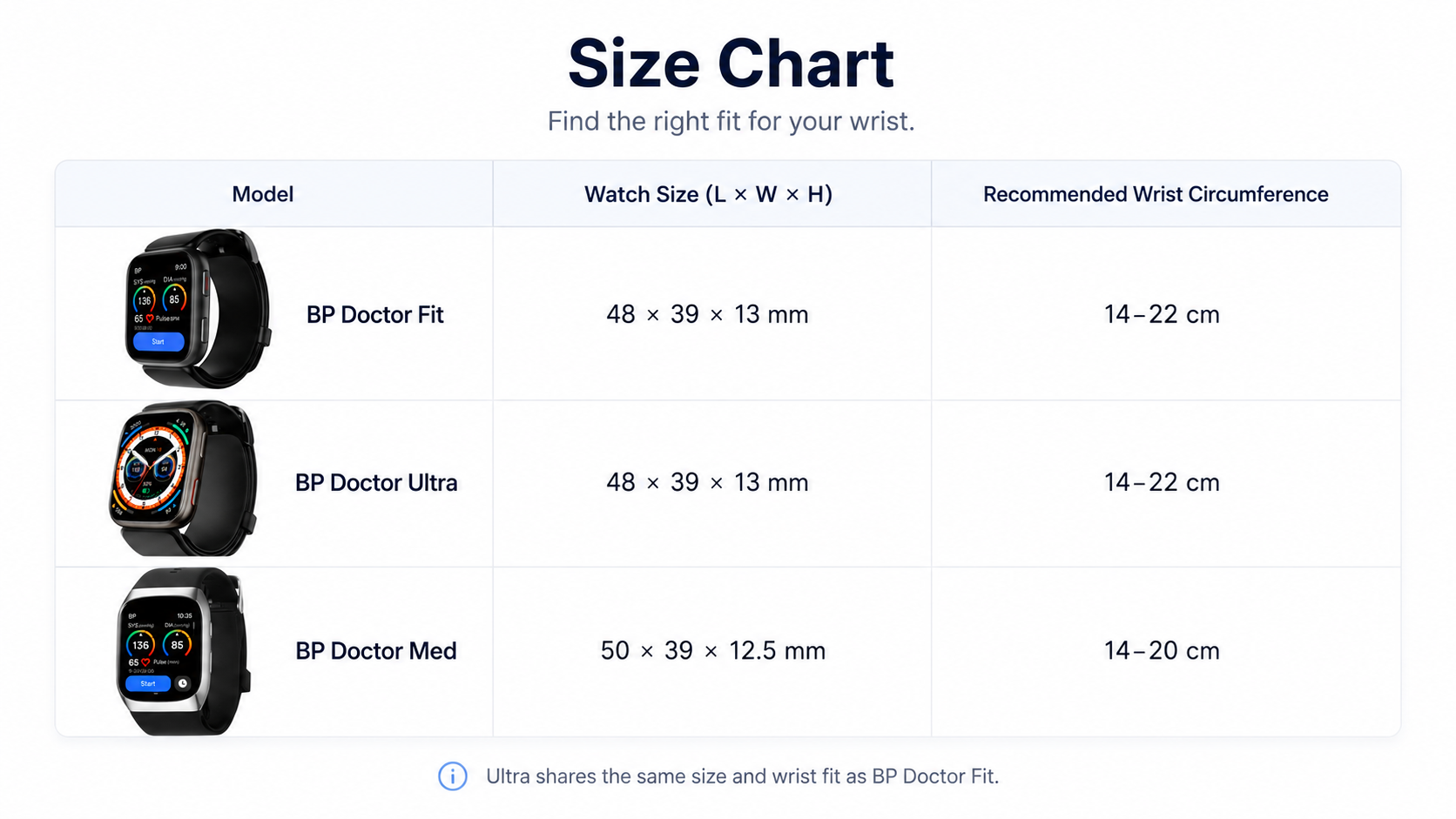Select the BP Doctor Med watch image
Screen dimensions: 1456x819
[x=183, y=651]
